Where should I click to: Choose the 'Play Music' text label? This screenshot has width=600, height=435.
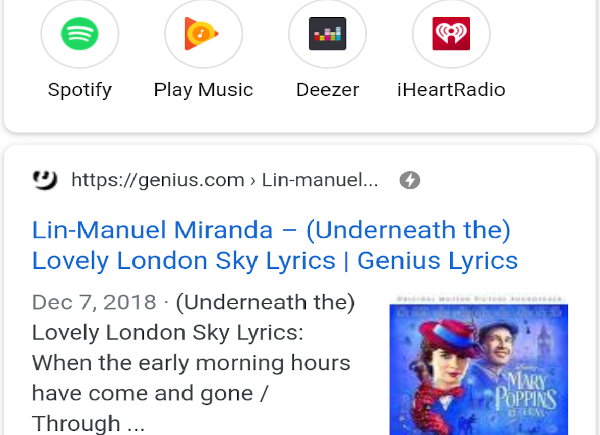(x=203, y=91)
